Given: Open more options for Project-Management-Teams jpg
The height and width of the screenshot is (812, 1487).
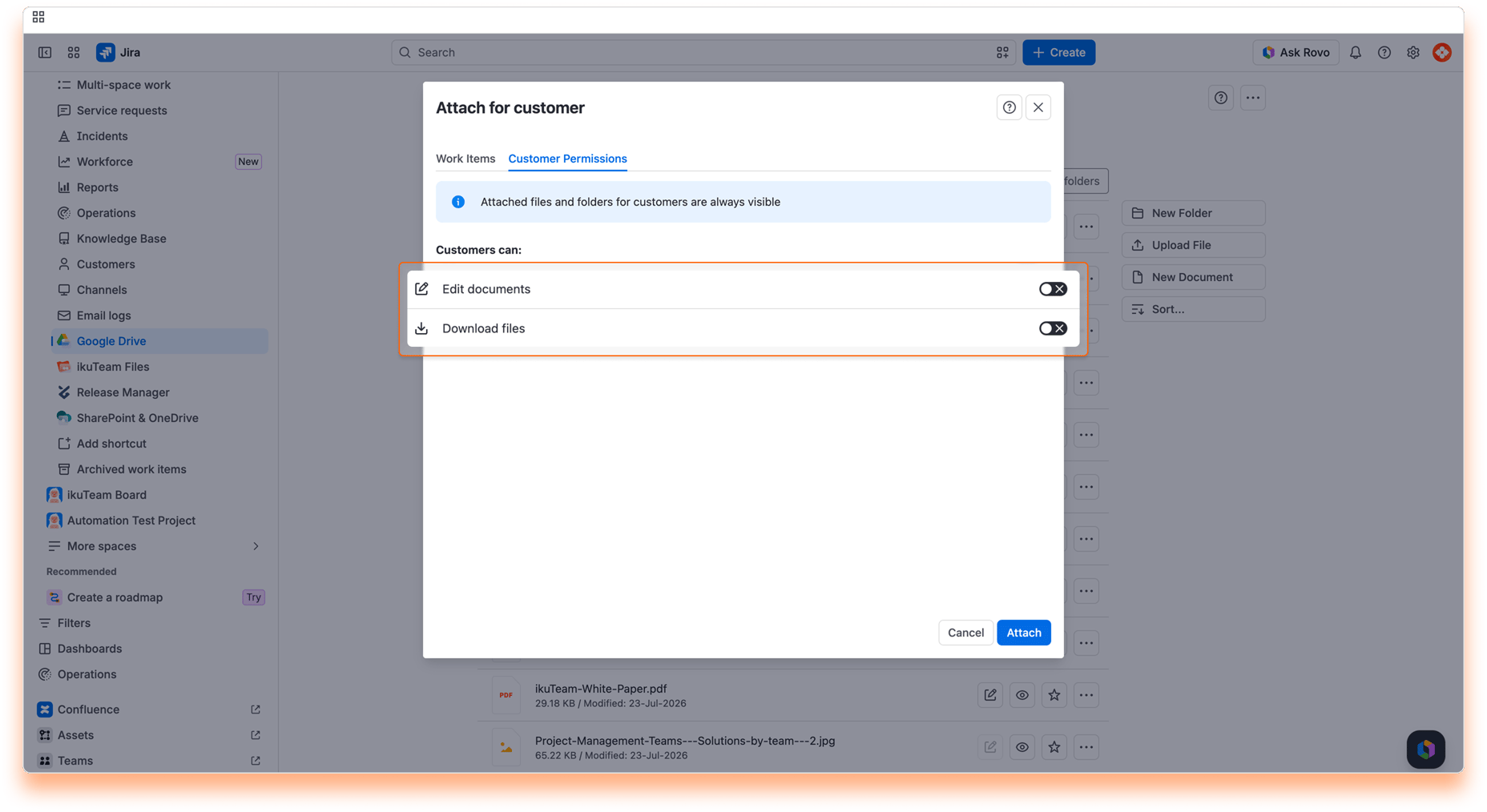Looking at the screenshot, I should tap(1086, 747).
